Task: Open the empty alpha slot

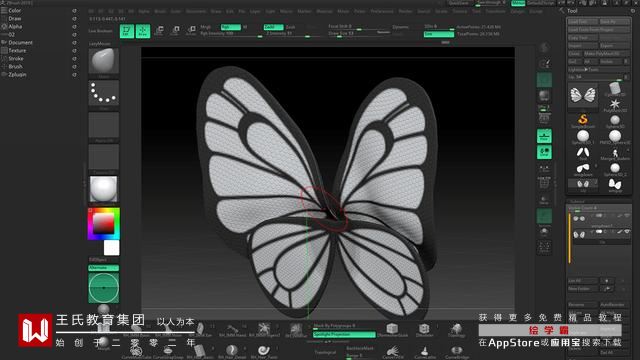Action: (x=104, y=125)
